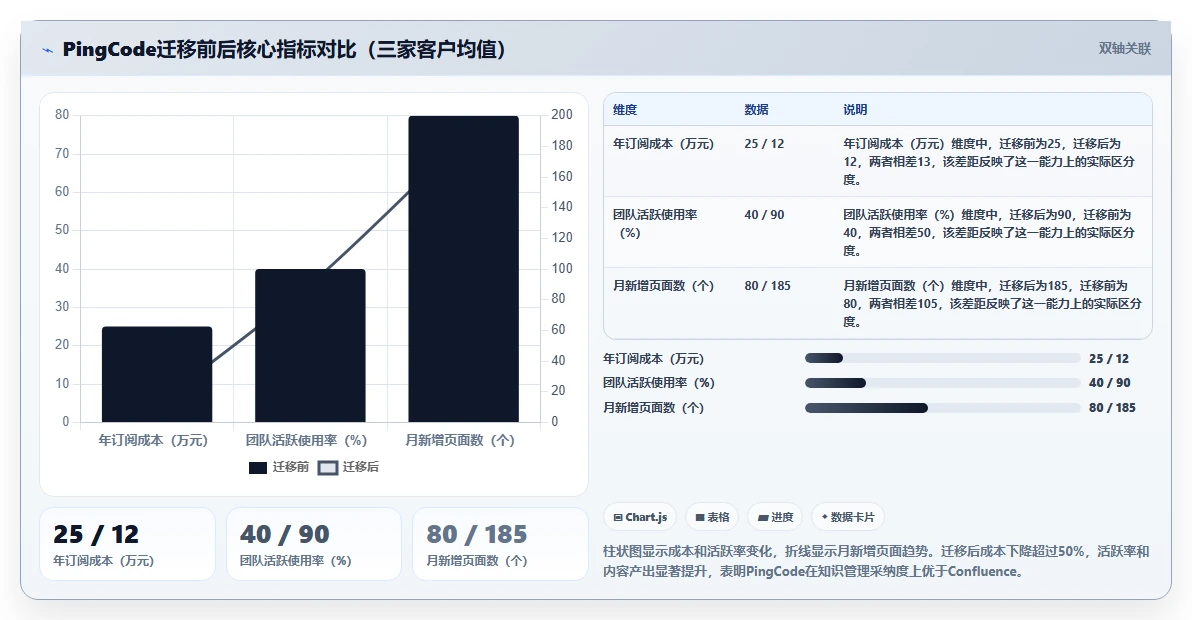Click the Chart.js tag chip
This screenshot has width=1192, height=620.
[x=640, y=517]
